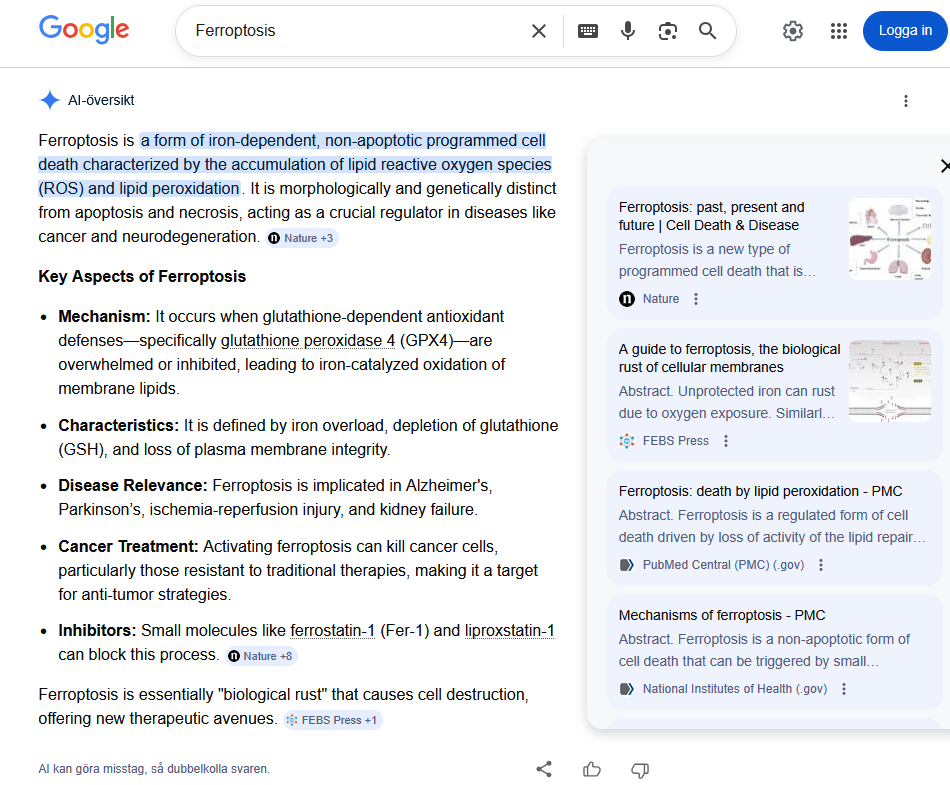The width and height of the screenshot is (950, 785).
Task: Open the on-screen keyboard input tool
Action: 588,31
